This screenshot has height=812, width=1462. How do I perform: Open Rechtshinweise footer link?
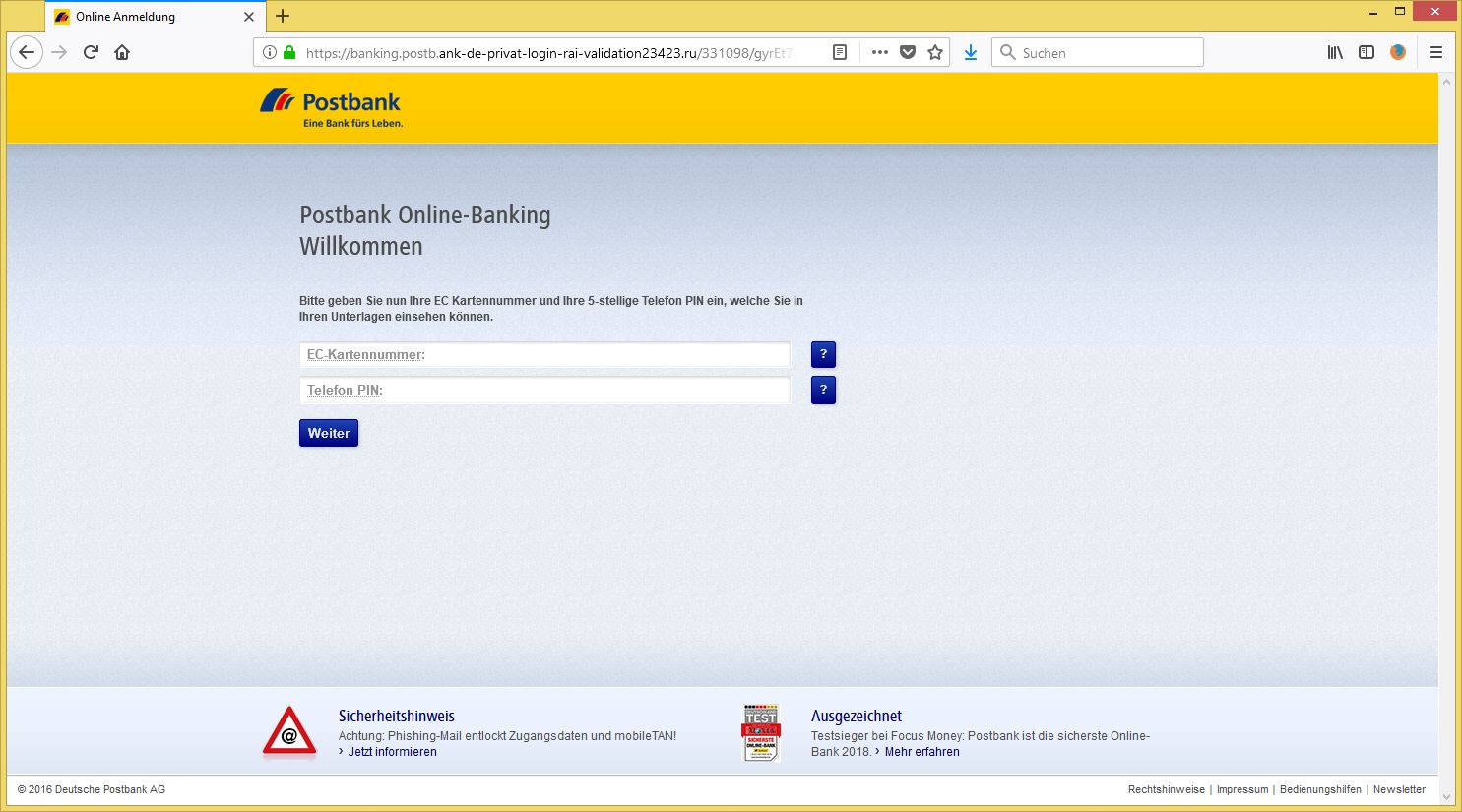pos(1167,789)
